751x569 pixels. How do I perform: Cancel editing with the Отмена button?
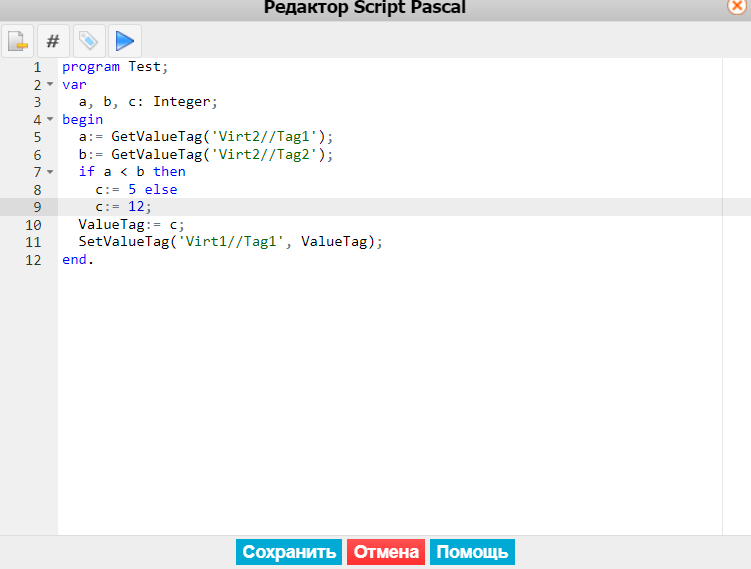click(x=386, y=552)
